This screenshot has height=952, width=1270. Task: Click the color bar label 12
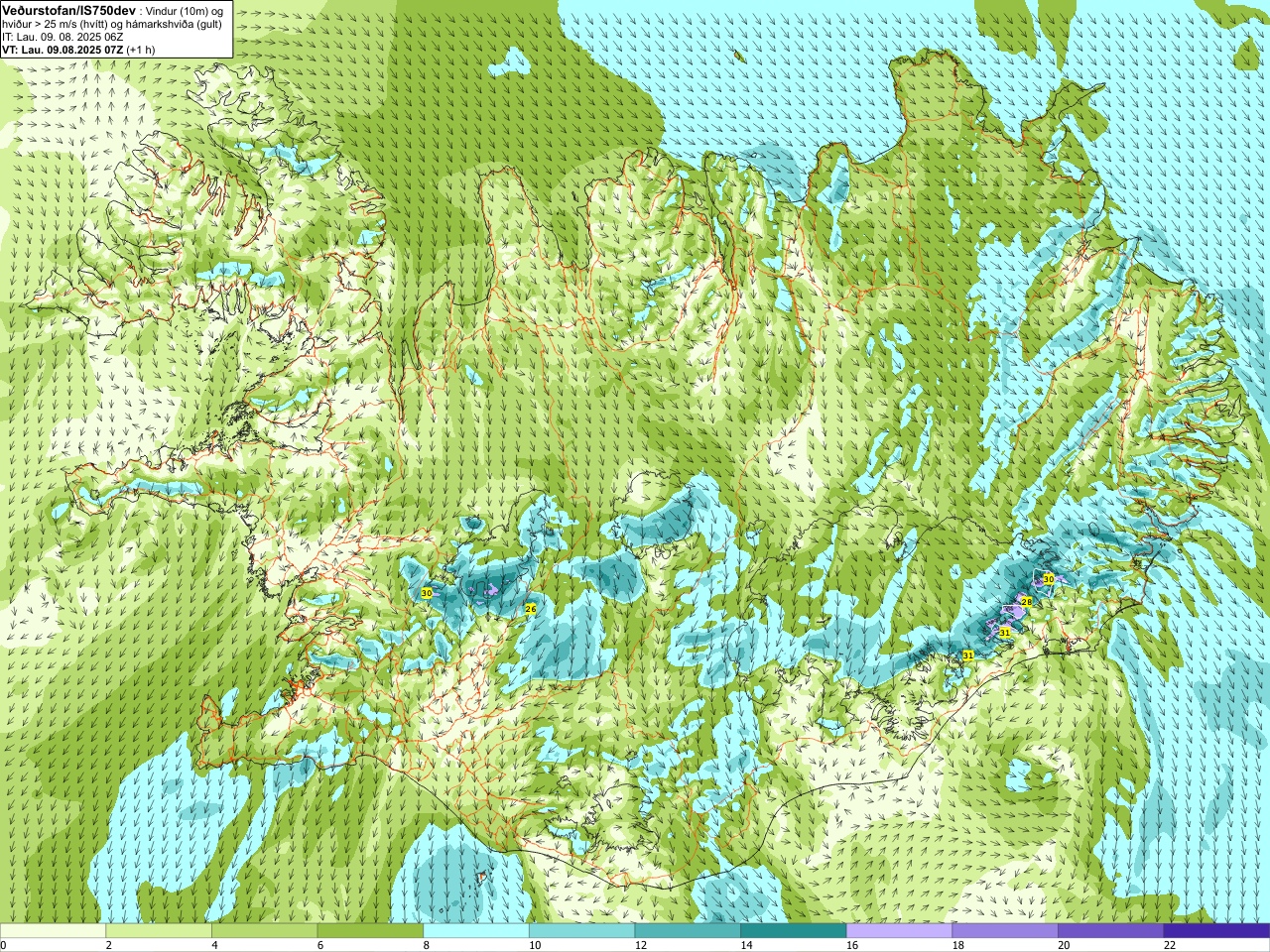click(640, 946)
